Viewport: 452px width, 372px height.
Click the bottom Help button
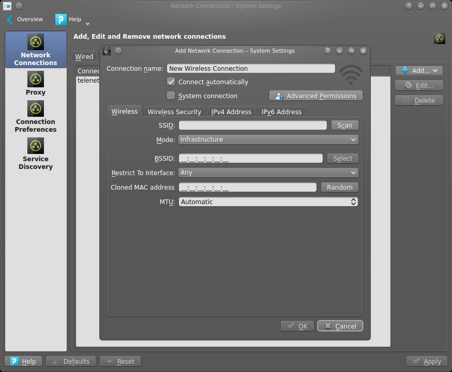[23, 361]
